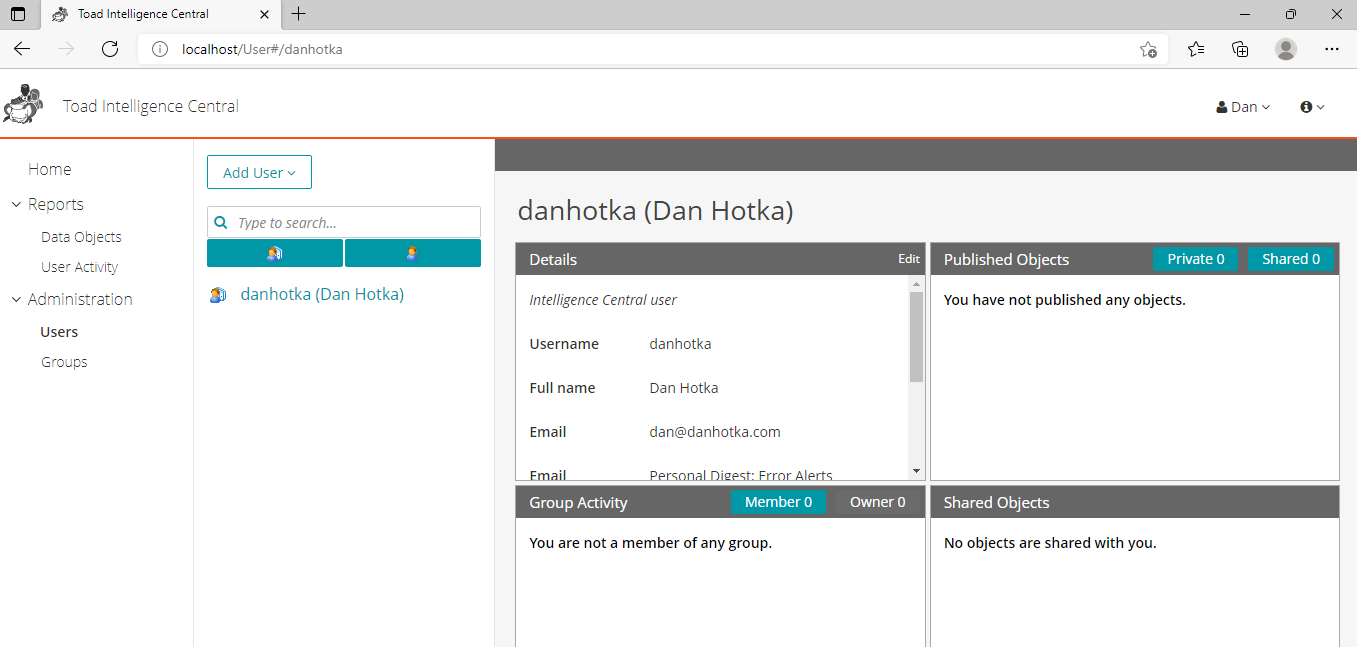Click the Toad Intelligence Central title text
1357x647 pixels.
[151, 106]
